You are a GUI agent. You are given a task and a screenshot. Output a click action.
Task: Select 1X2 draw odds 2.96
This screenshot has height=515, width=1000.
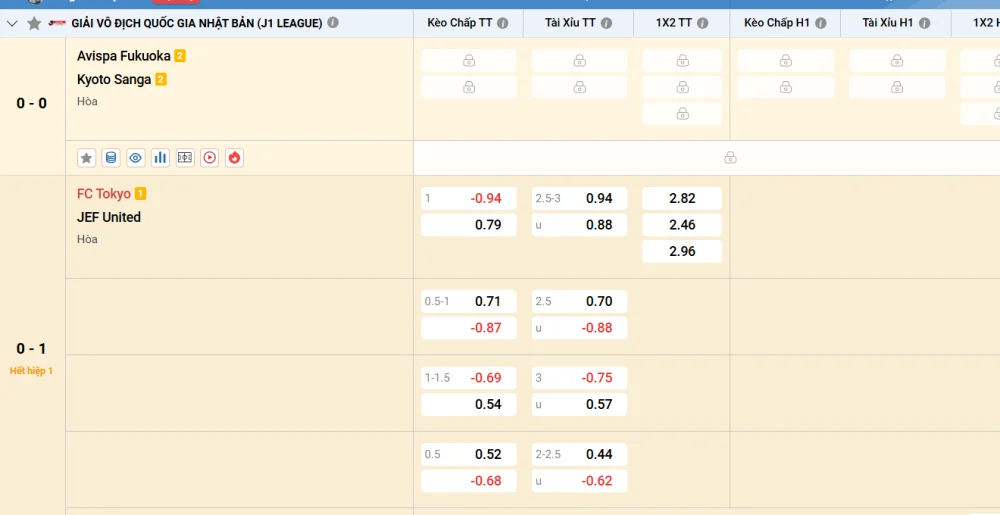click(x=682, y=251)
